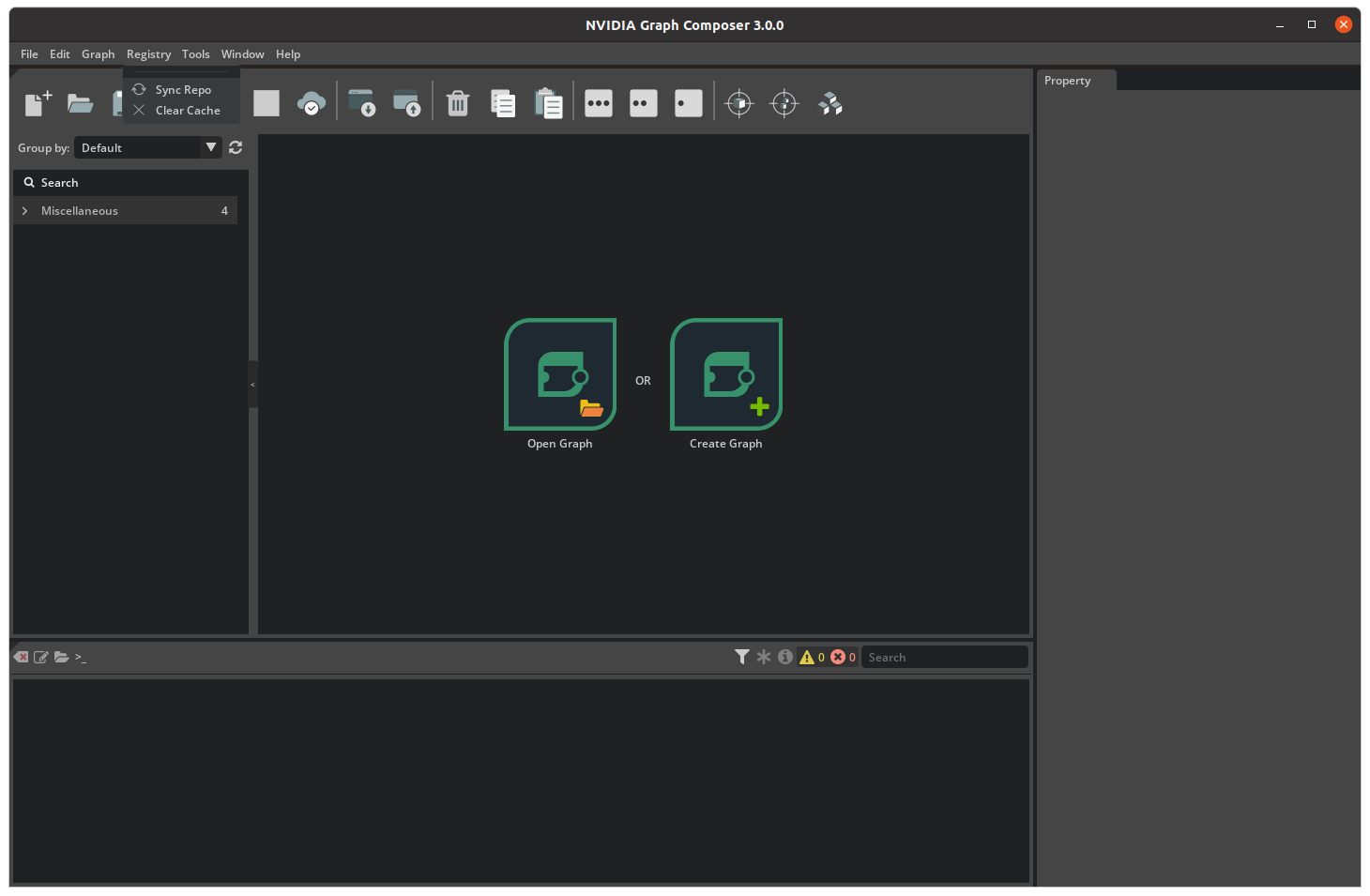Click the two-dots toolbar icon
1370x896 pixels.
644,103
